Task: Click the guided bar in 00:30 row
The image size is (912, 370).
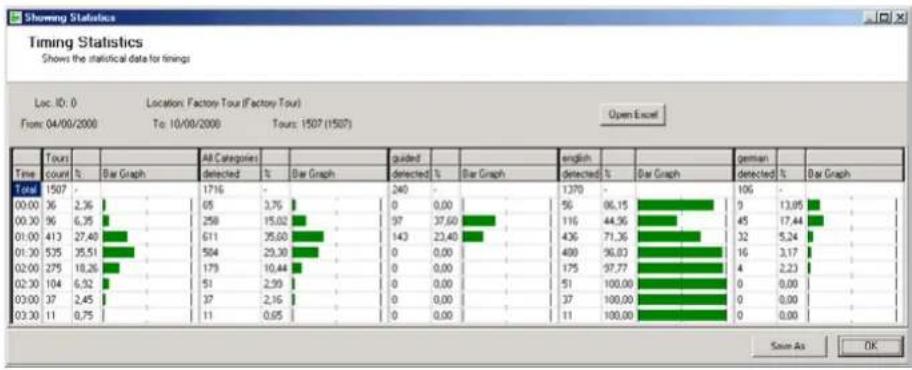Action: tap(479, 221)
